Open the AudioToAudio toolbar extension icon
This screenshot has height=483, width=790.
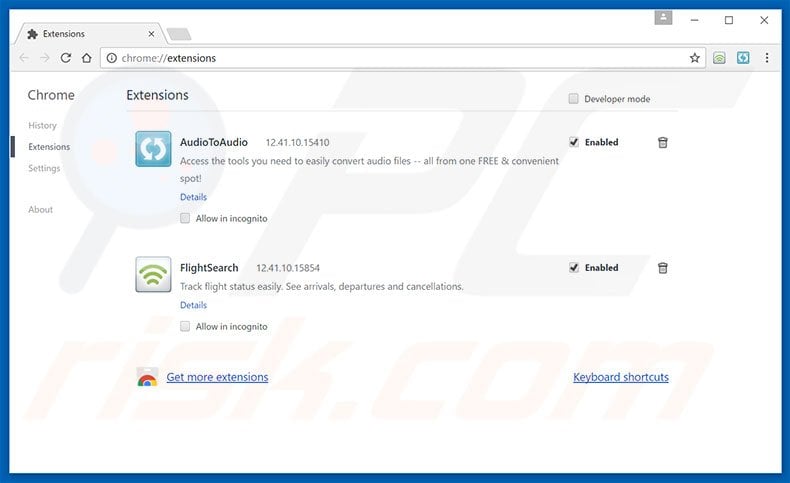[743, 58]
